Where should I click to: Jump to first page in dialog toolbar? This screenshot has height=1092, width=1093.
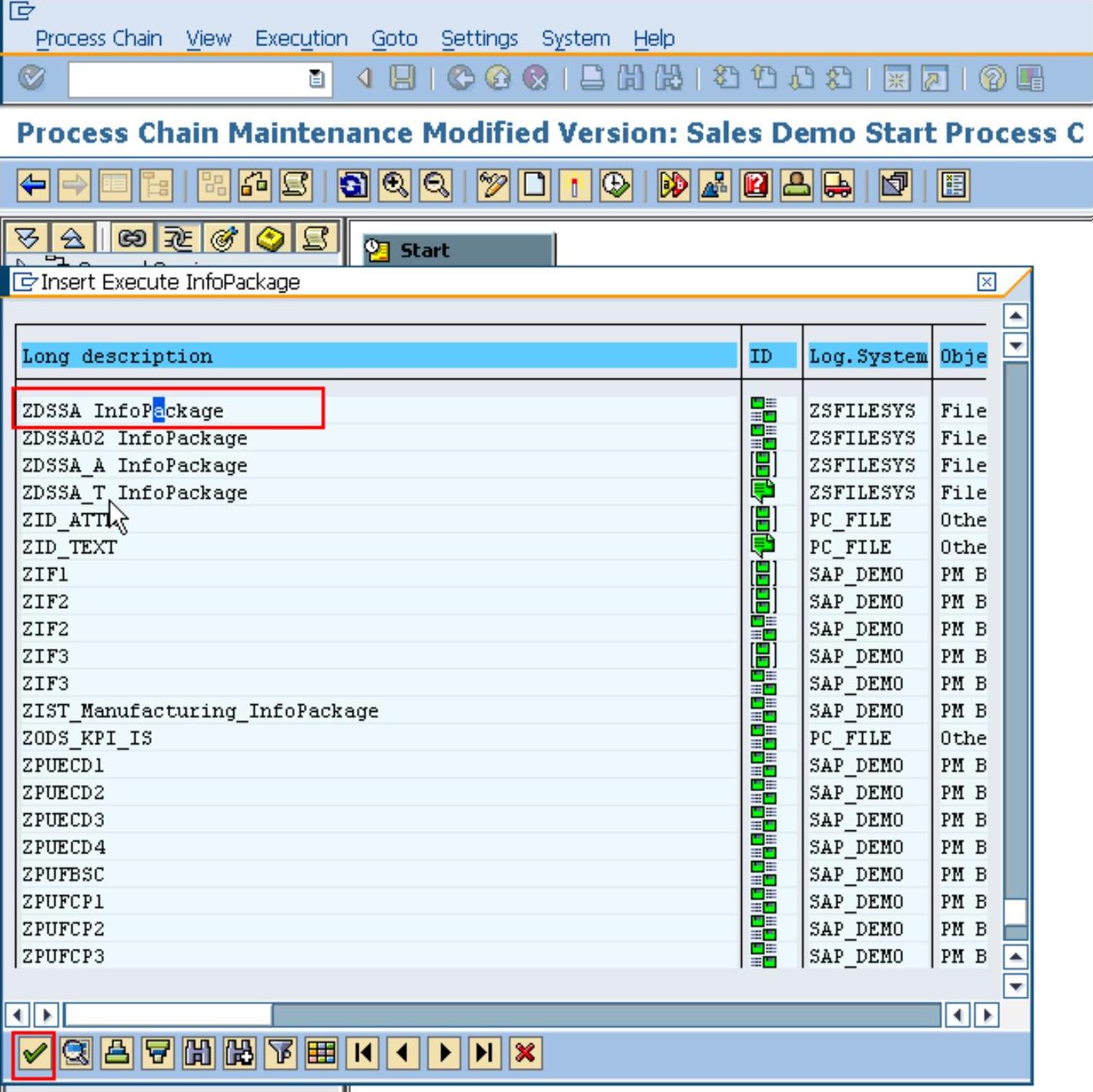pyautogui.click(x=363, y=1053)
